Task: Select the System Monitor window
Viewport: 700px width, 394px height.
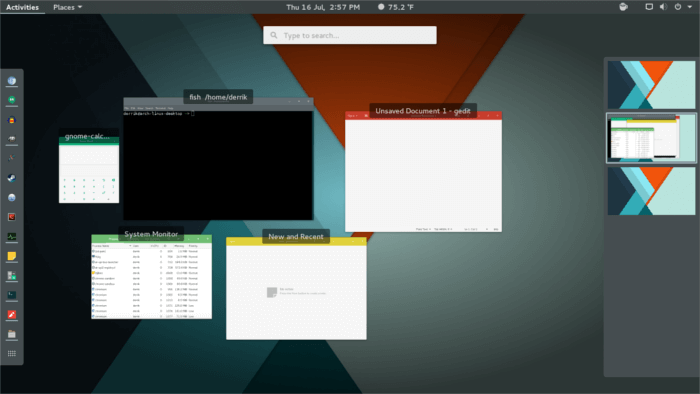Action: click(x=151, y=277)
